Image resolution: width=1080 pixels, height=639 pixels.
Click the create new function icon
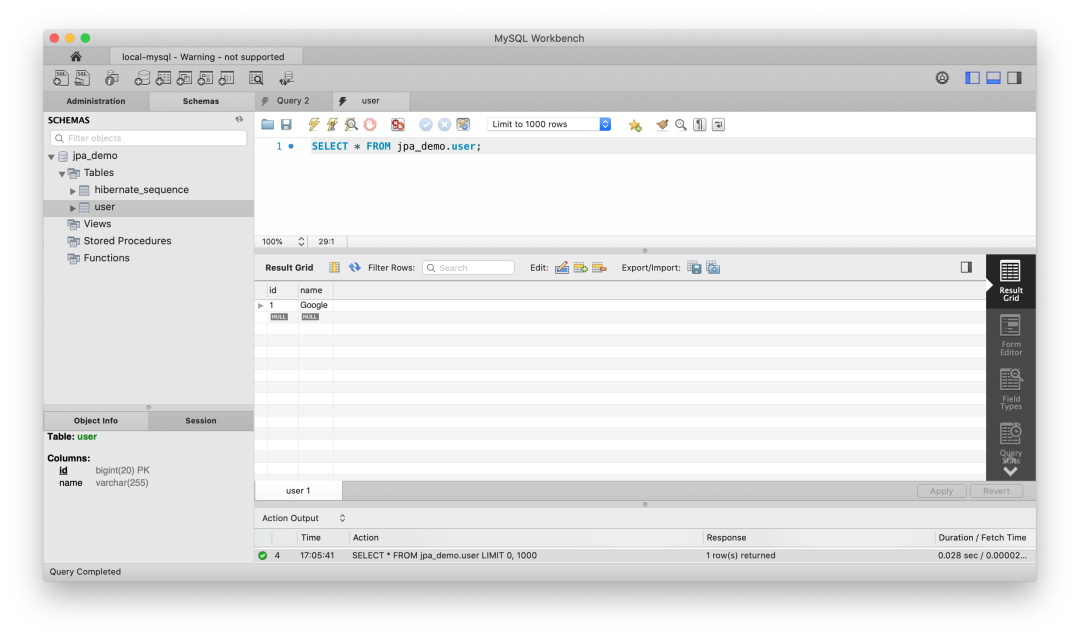click(x=227, y=78)
